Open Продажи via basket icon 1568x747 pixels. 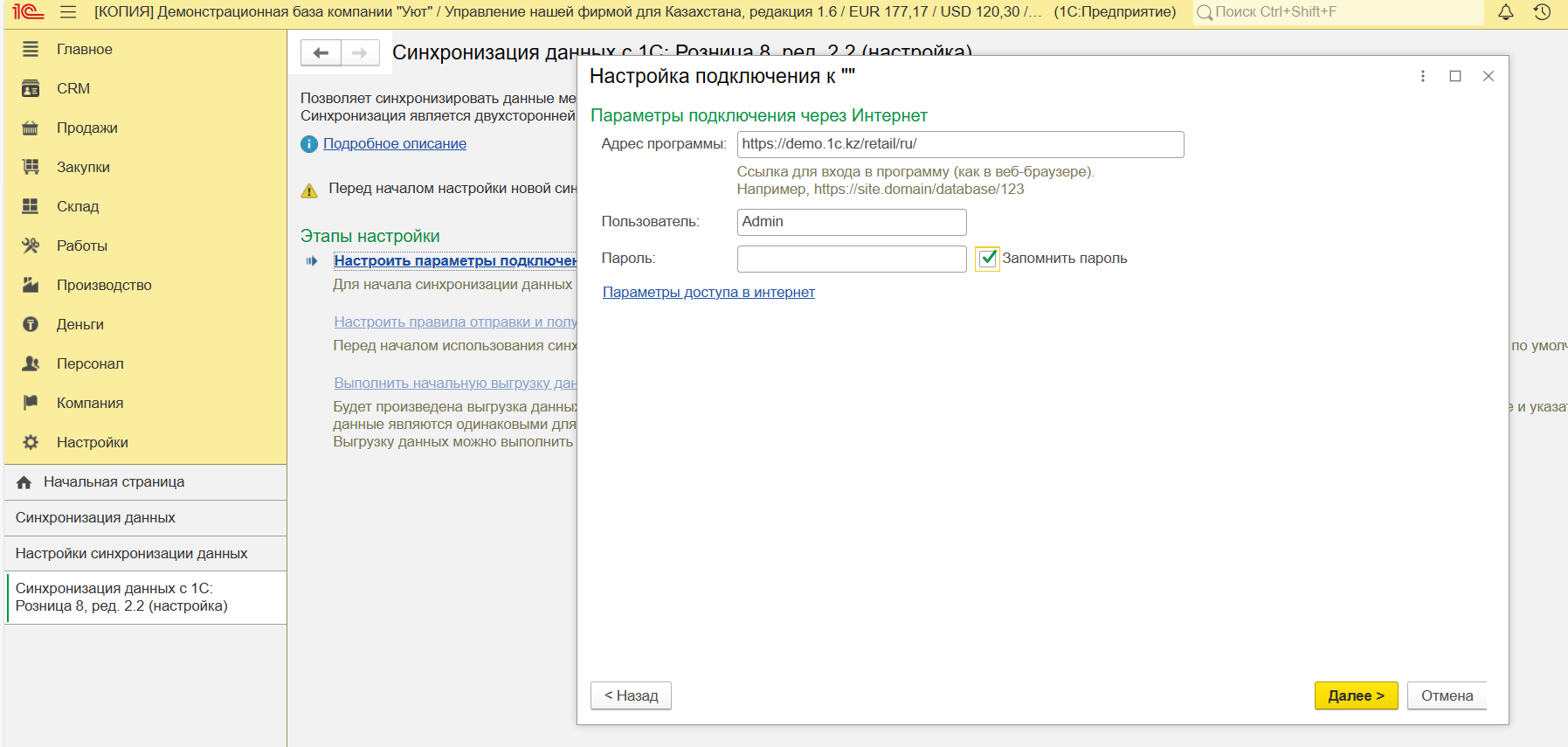(x=31, y=128)
